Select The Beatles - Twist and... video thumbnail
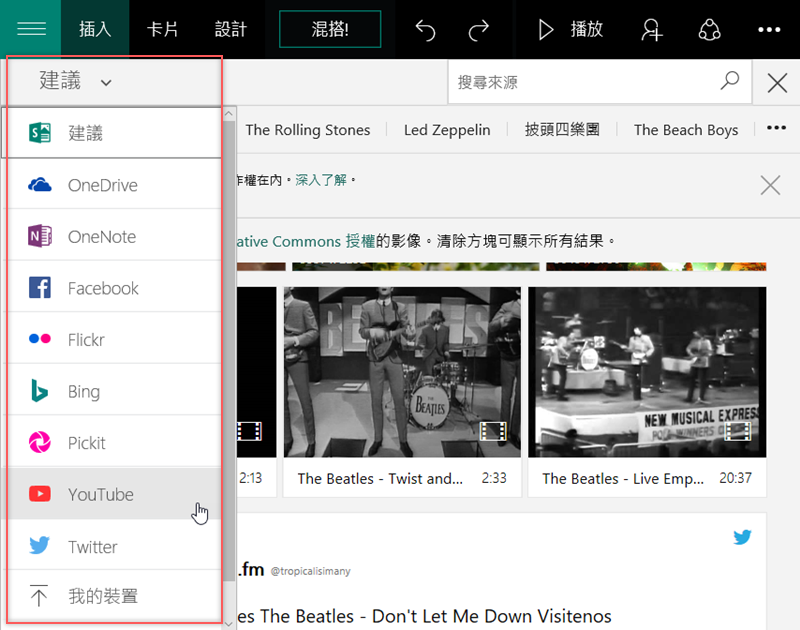 401,372
